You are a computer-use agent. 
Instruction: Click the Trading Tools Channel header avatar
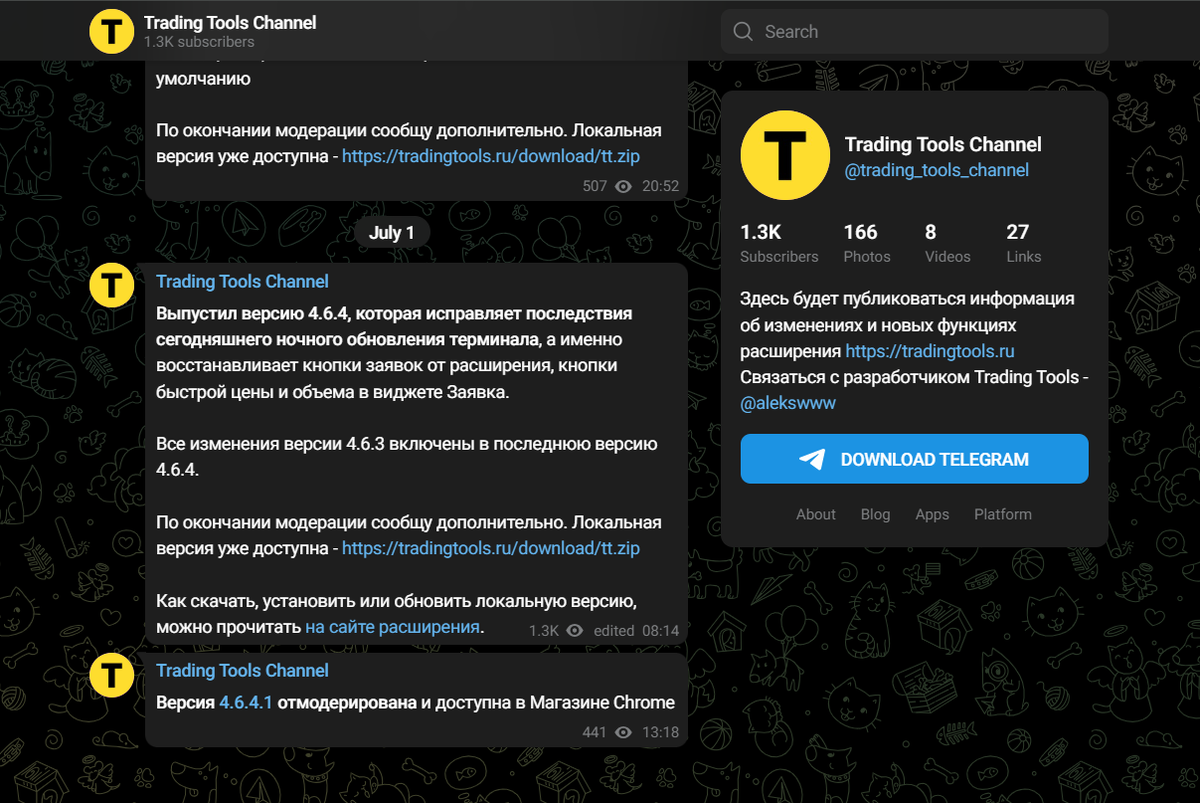pyautogui.click(x=111, y=31)
